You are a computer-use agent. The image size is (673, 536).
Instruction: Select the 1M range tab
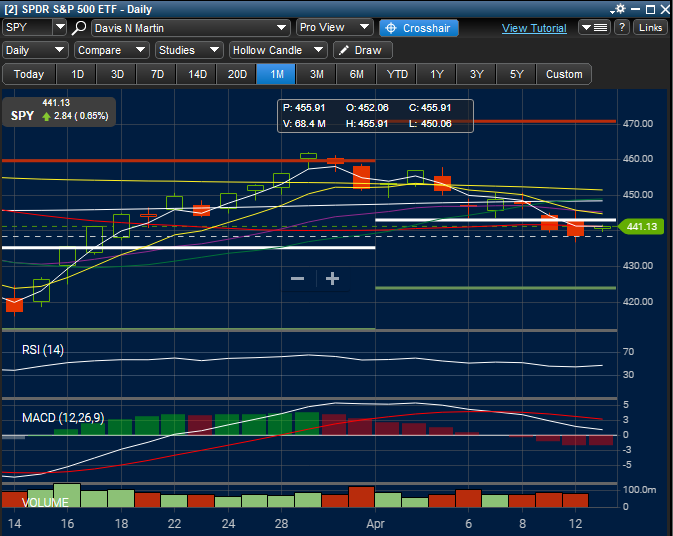(x=277, y=74)
